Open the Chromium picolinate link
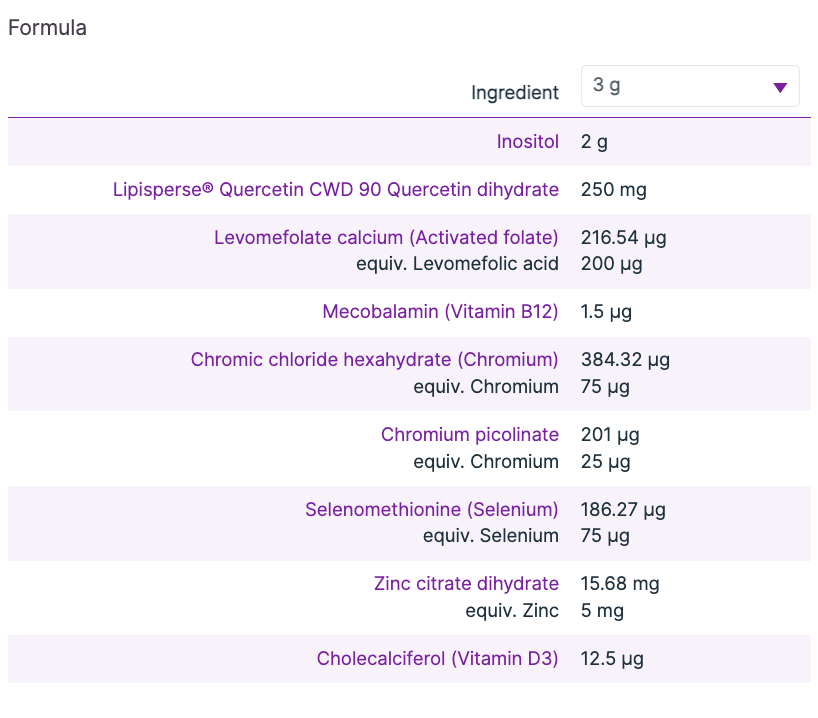This screenshot has height=718, width=818. pyautogui.click(x=469, y=435)
